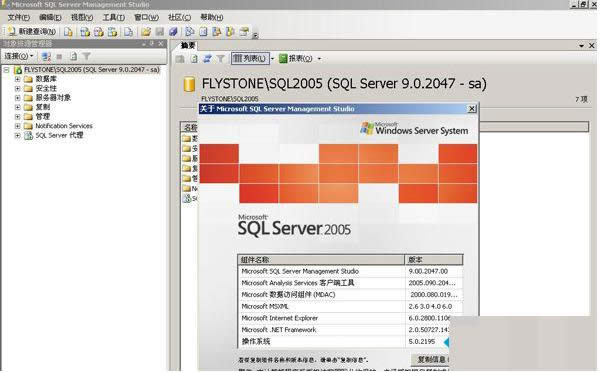Click the Summary window toolbar icon

point(203,32)
